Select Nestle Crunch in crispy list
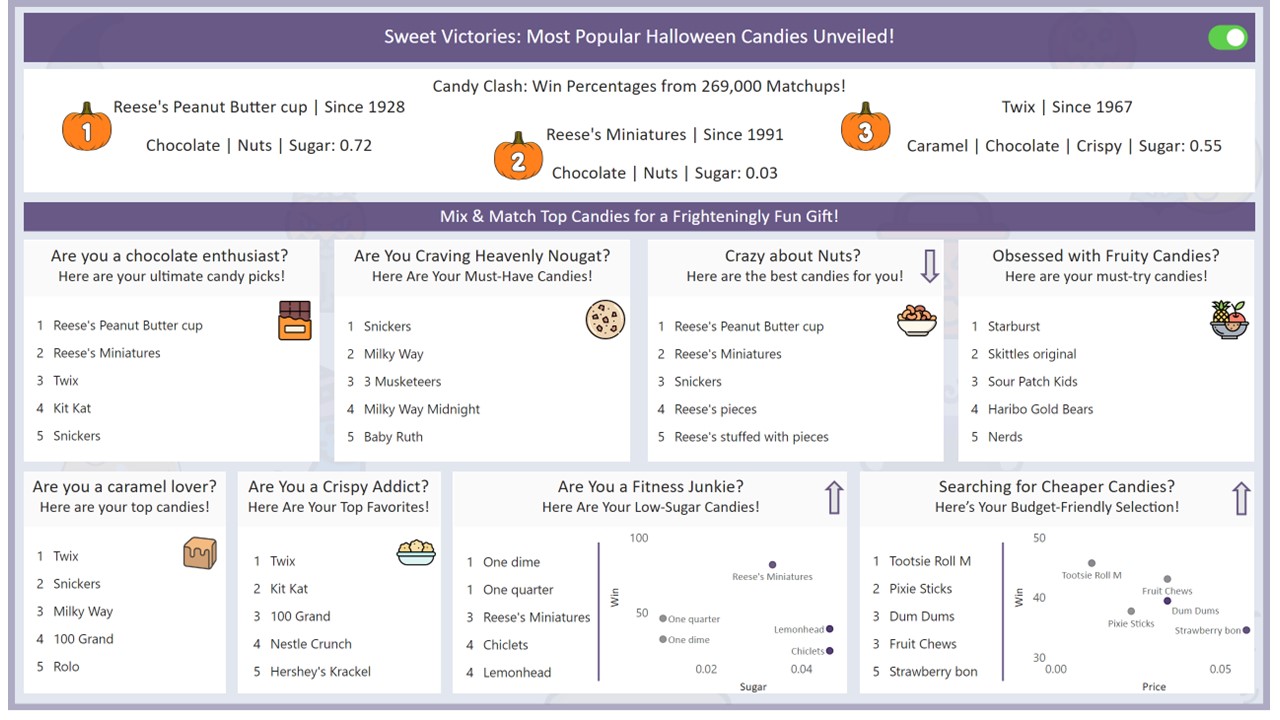Image resolution: width=1280 pixels, height=720 pixels. (x=311, y=644)
